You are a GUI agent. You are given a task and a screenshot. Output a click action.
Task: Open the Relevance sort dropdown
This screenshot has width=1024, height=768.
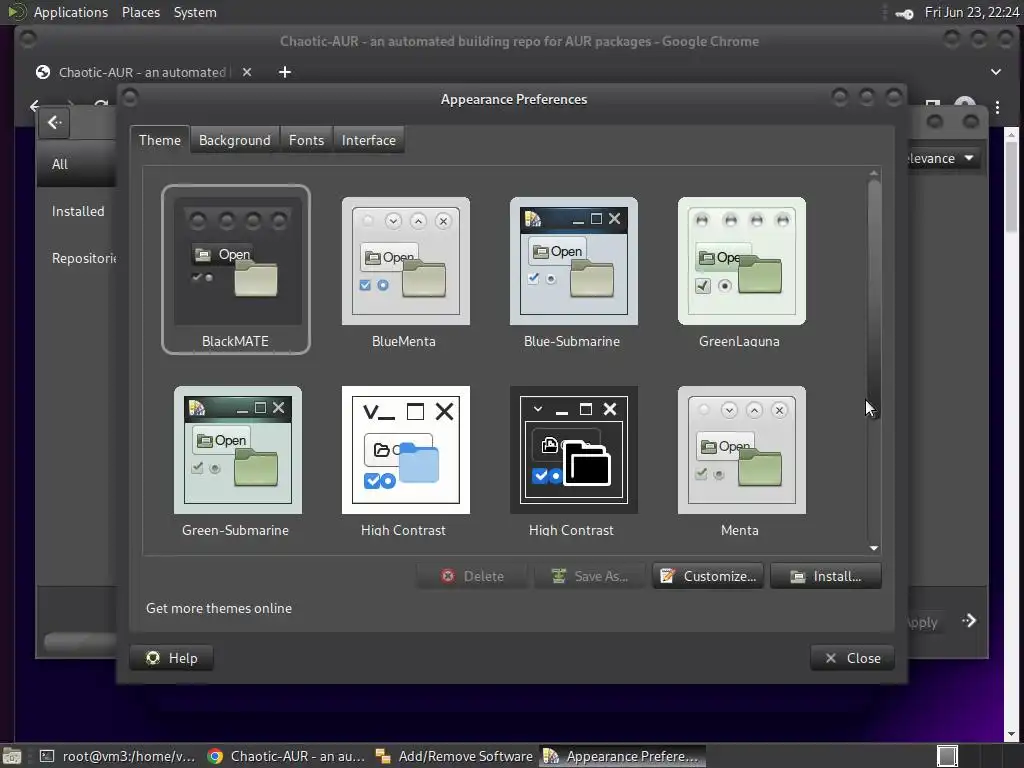[x=944, y=158]
